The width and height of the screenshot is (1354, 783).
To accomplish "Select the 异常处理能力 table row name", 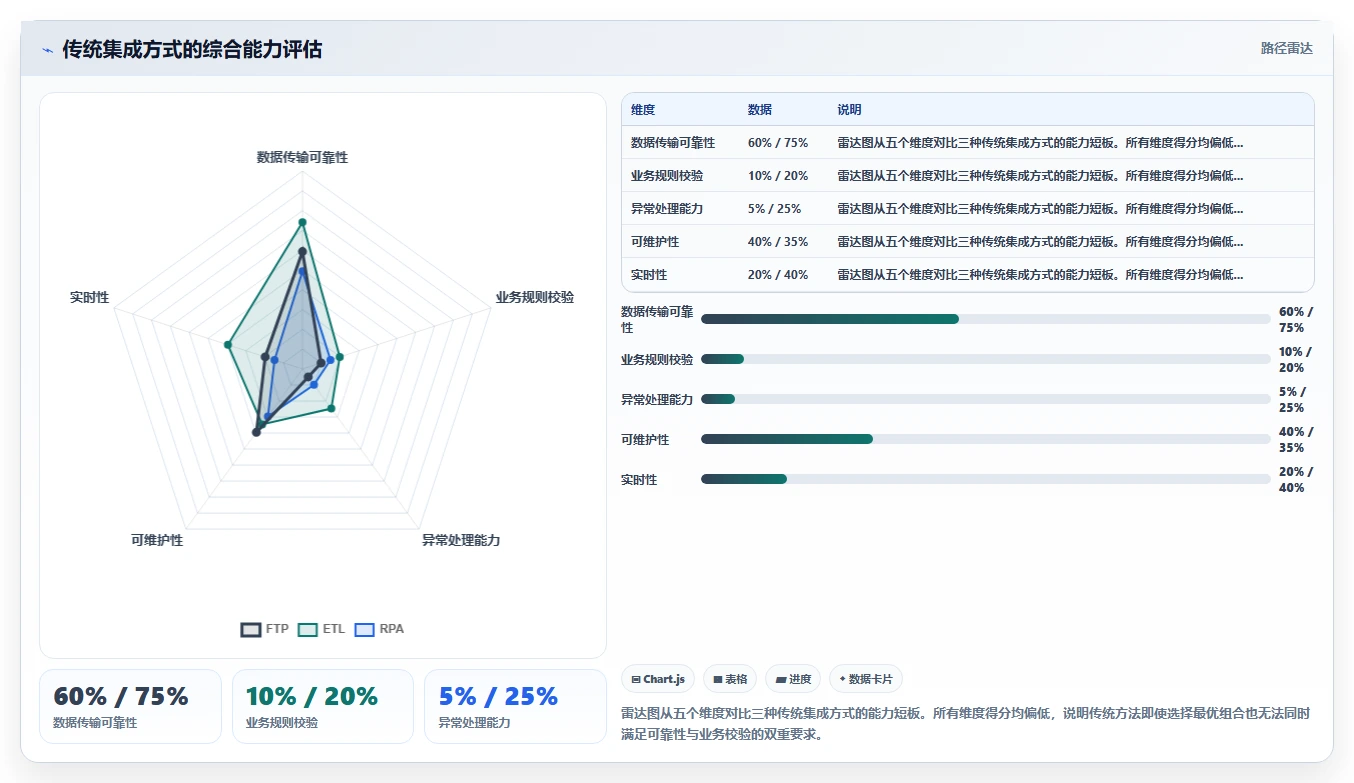I will (x=667, y=209).
